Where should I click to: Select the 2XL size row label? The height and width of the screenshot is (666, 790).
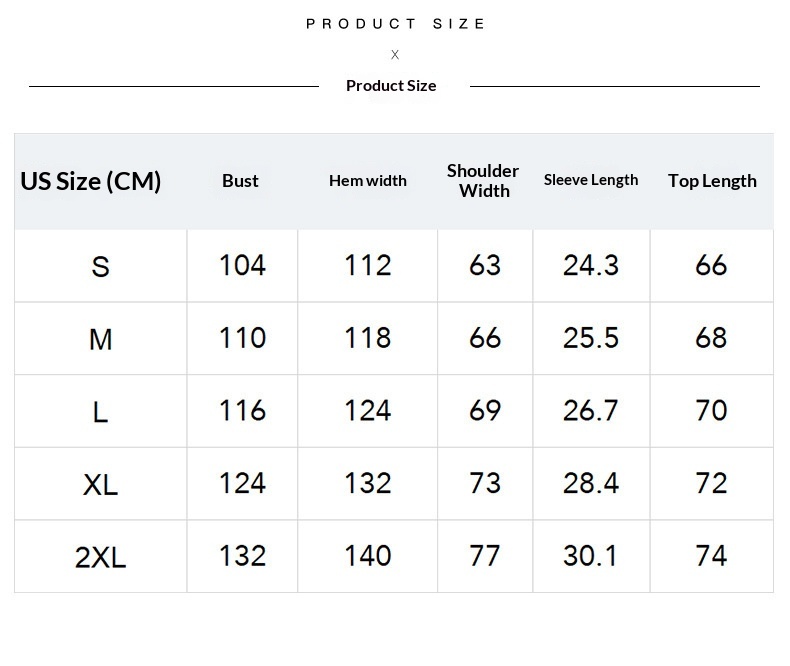tap(100, 557)
